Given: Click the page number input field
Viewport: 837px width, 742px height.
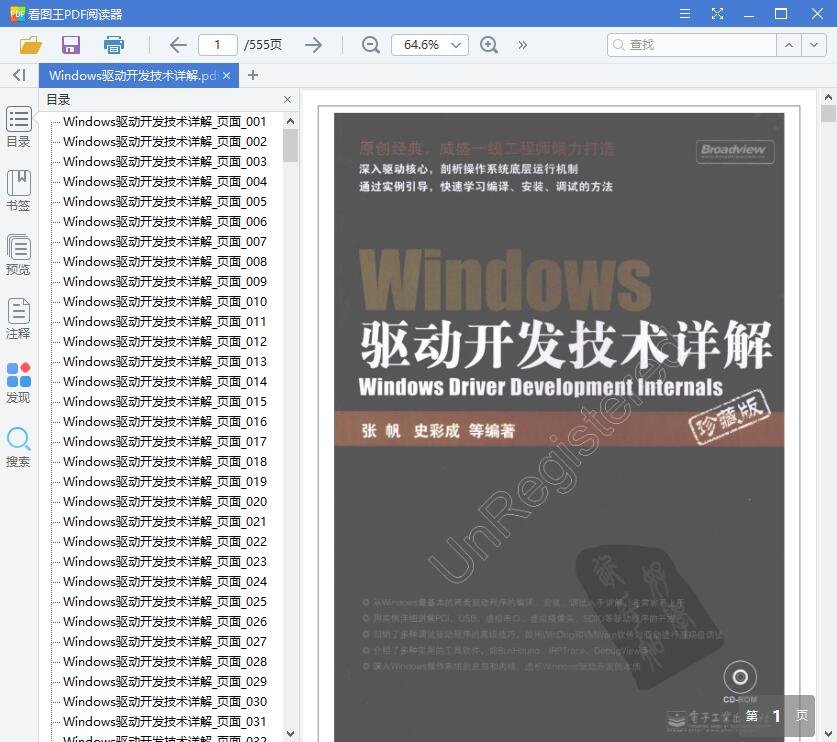Looking at the screenshot, I should tap(217, 45).
